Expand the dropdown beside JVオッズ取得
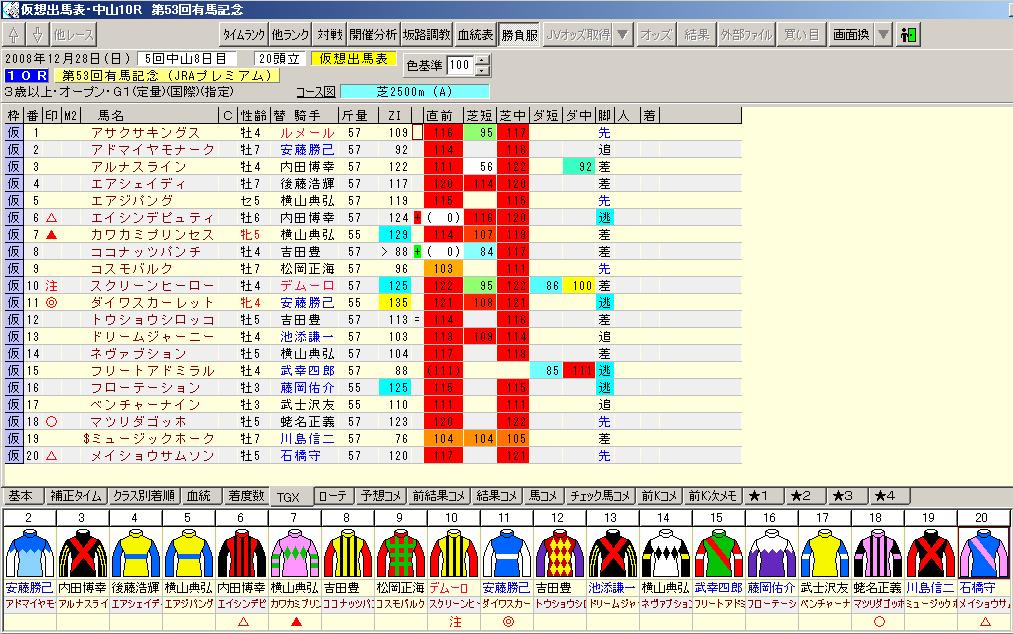The width and height of the screenshot is (1013, 634). (x=623, y=34)
